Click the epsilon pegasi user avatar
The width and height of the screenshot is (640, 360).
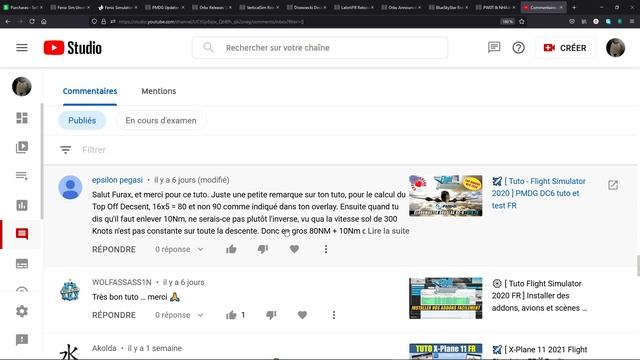[x=70, y=187]
